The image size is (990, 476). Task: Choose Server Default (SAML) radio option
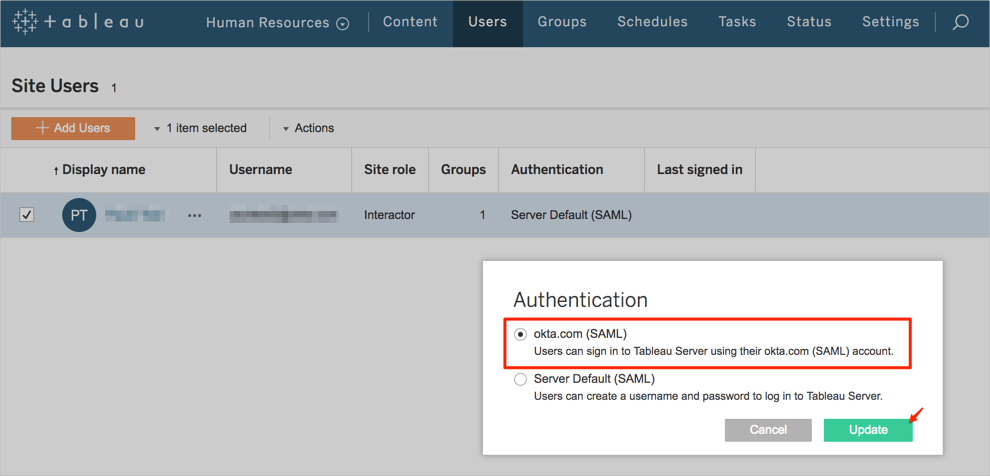tap(520, 379)
